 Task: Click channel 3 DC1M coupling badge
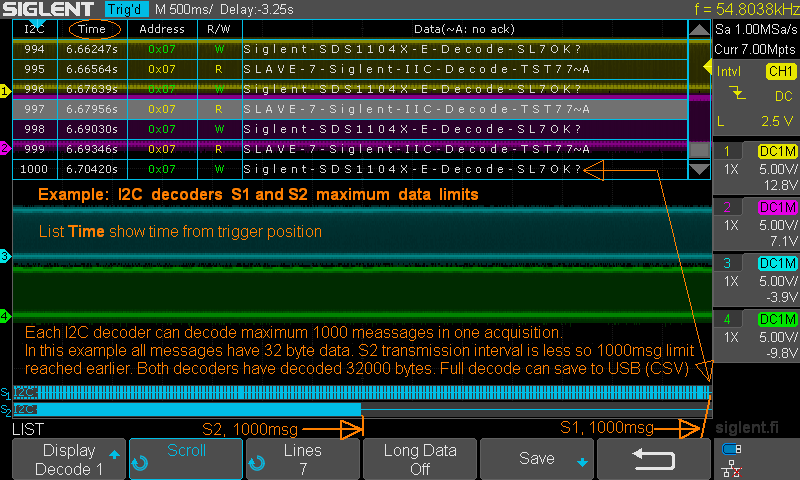(778, 264)
